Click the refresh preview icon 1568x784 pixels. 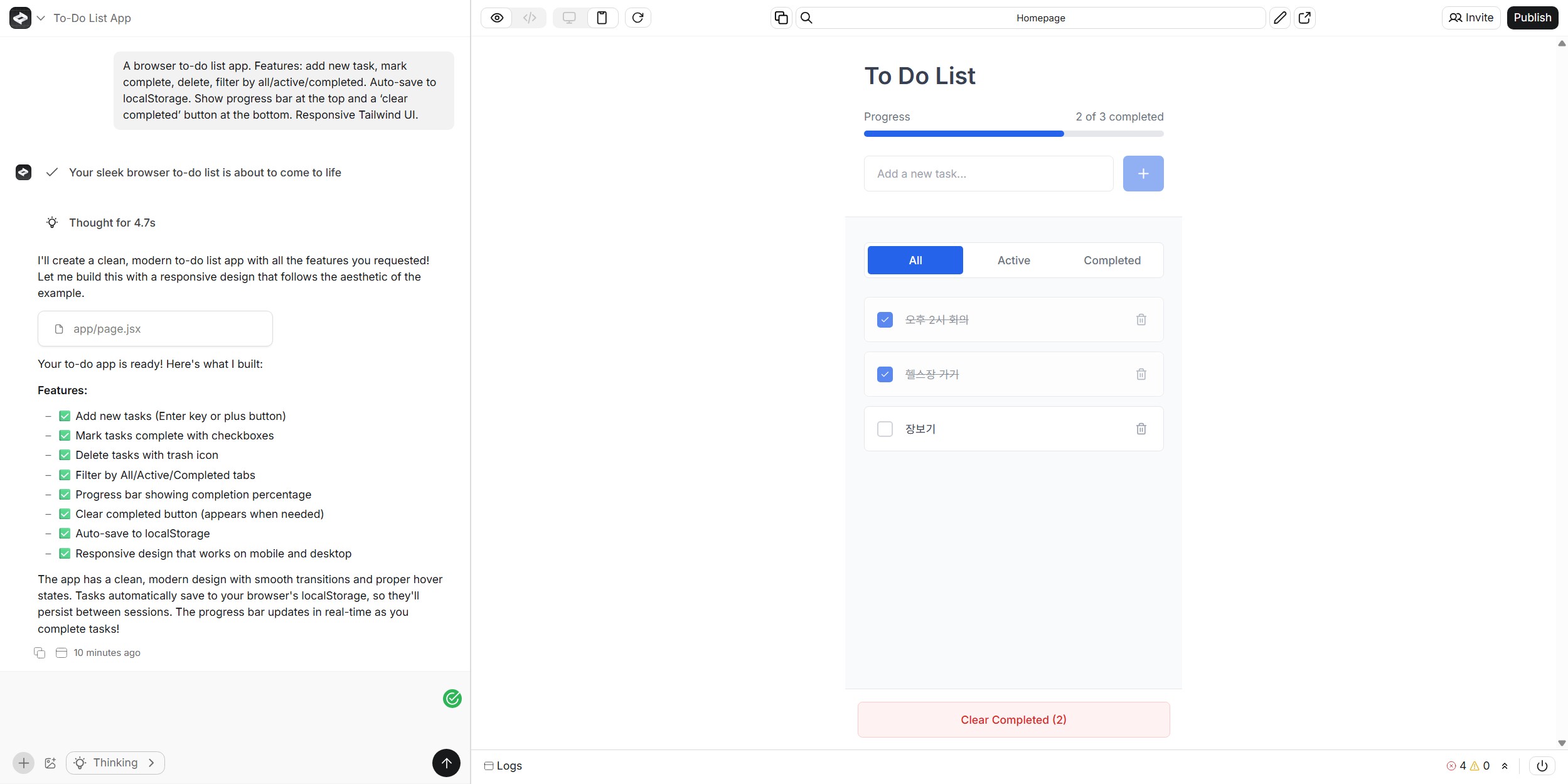[x=637, y=18]
